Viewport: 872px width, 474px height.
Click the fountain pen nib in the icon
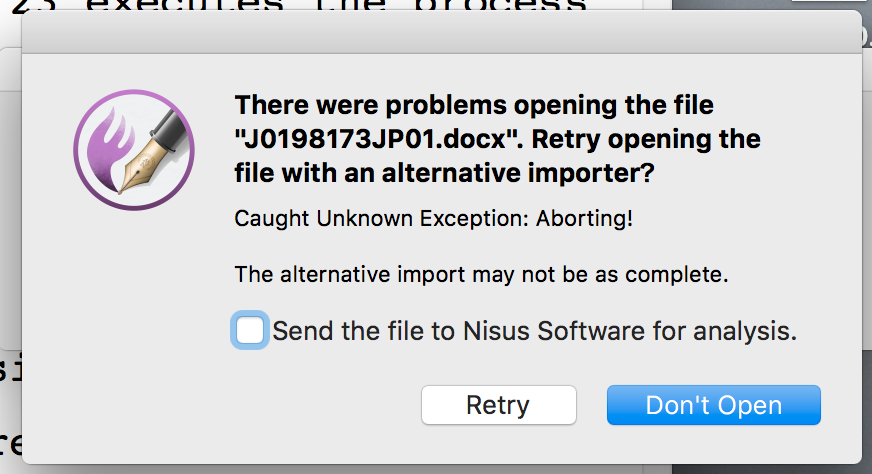(137, 166)
